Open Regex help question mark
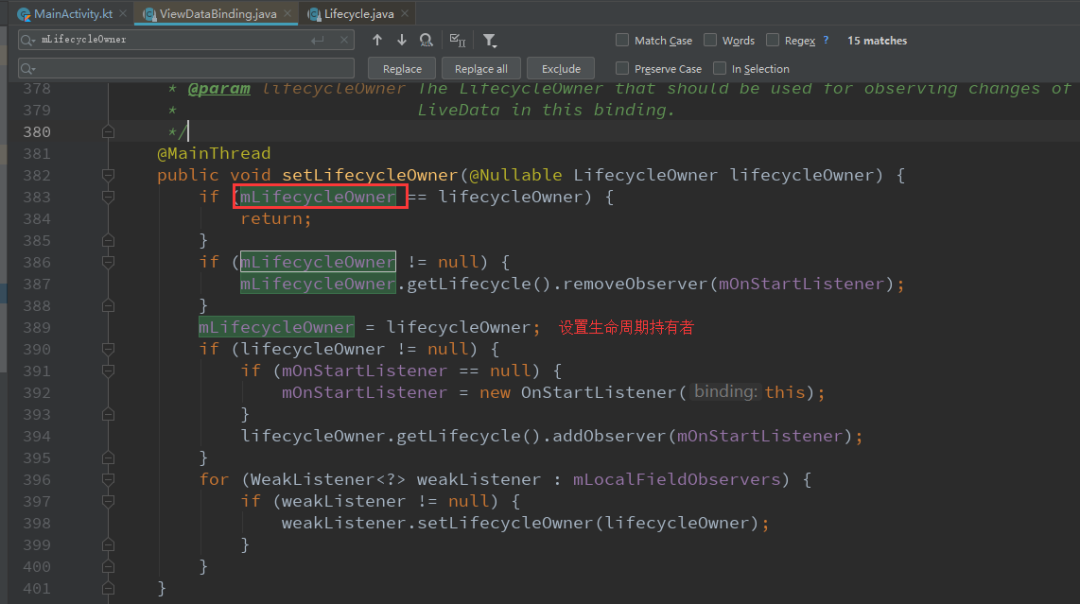The width and height of the screenshot is (1080, 604). tap(826, 40)
